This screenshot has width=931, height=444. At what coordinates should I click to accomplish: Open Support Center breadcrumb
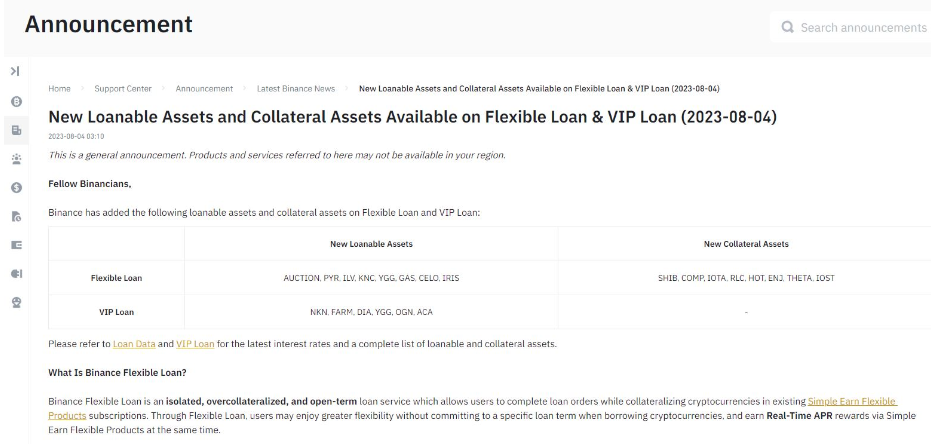point(123,89)
